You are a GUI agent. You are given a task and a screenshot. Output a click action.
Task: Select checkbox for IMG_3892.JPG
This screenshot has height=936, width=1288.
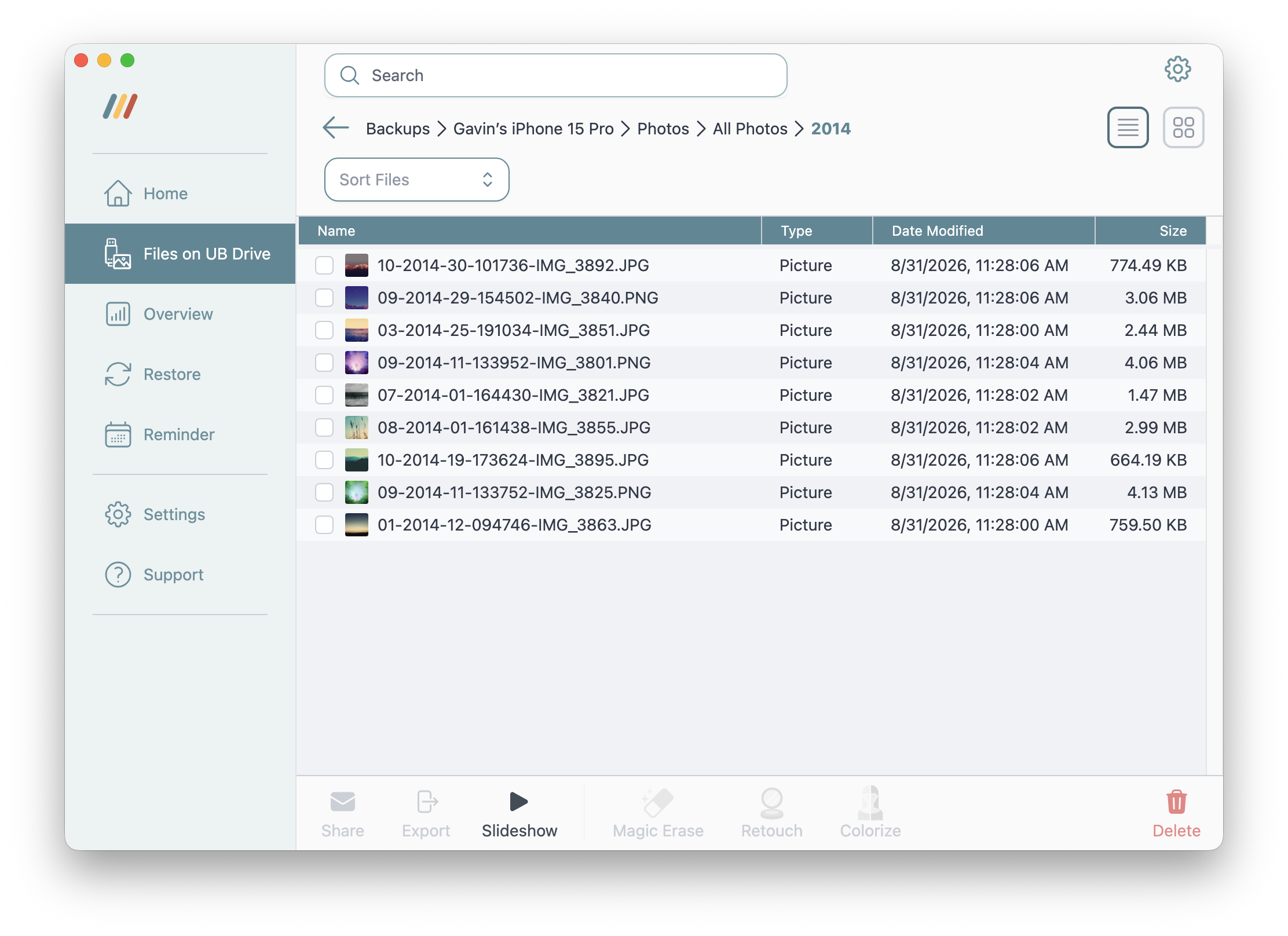coord(324,265)
